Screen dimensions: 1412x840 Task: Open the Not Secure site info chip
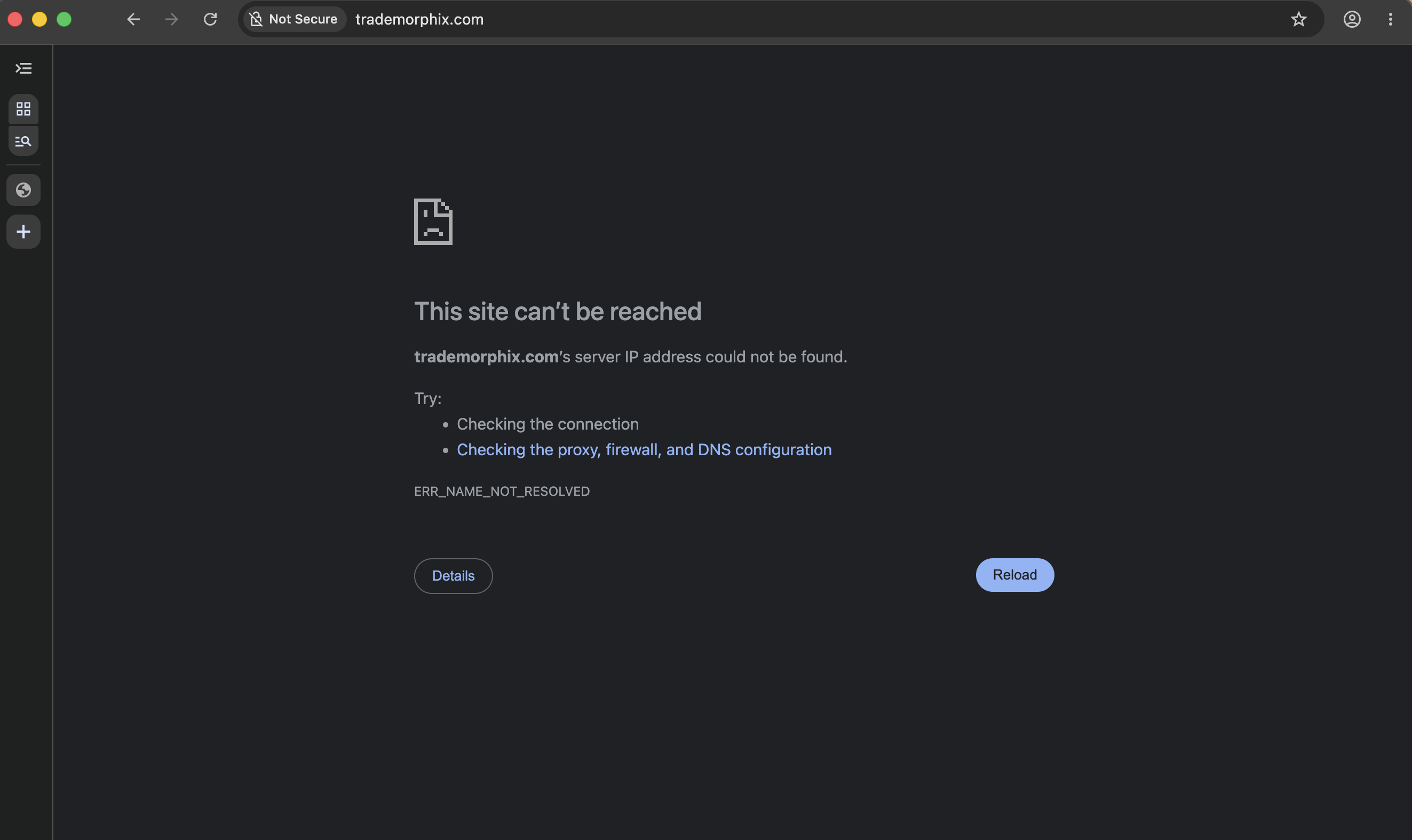coord(294,19)
